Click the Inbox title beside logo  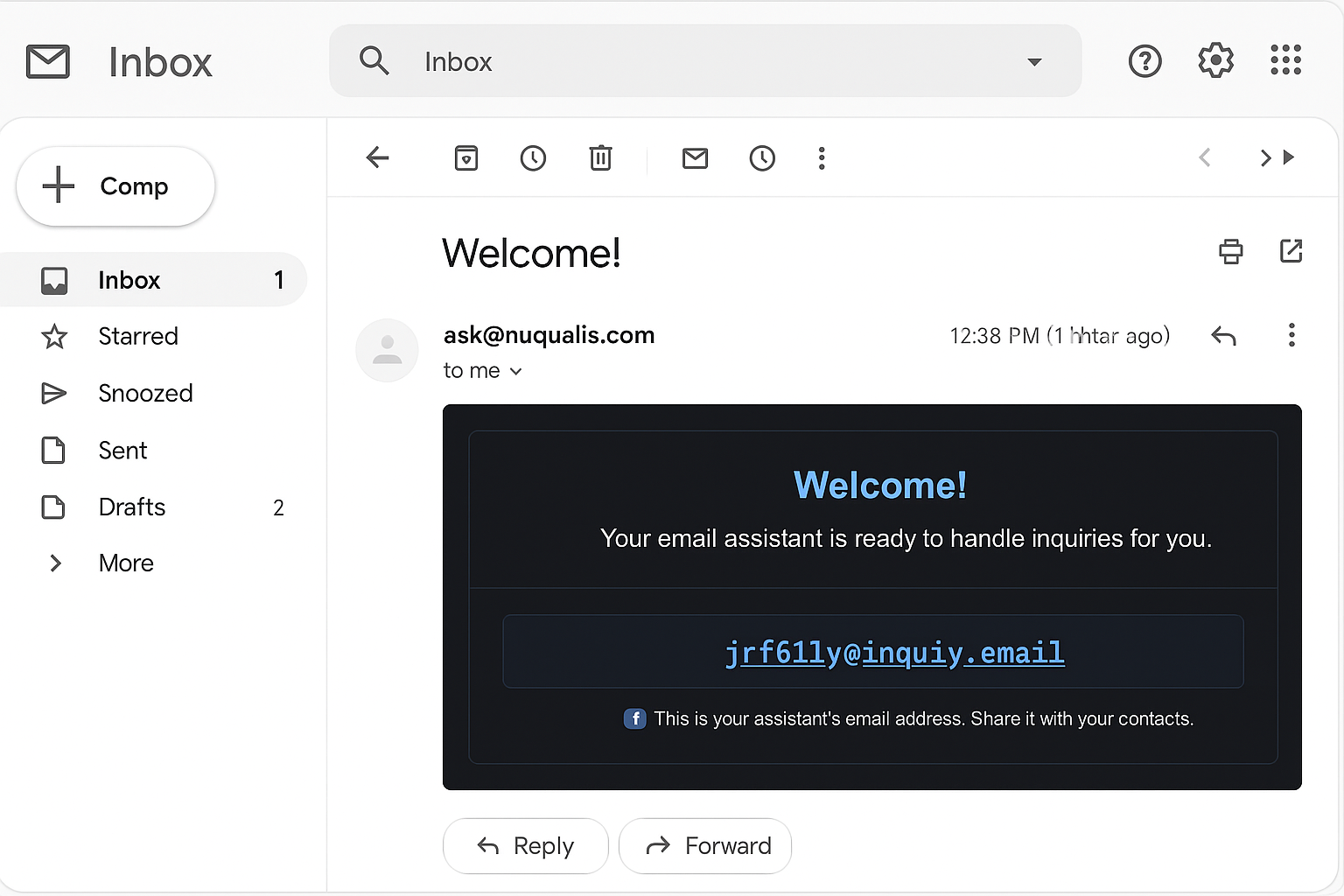(x=160, y=62)
